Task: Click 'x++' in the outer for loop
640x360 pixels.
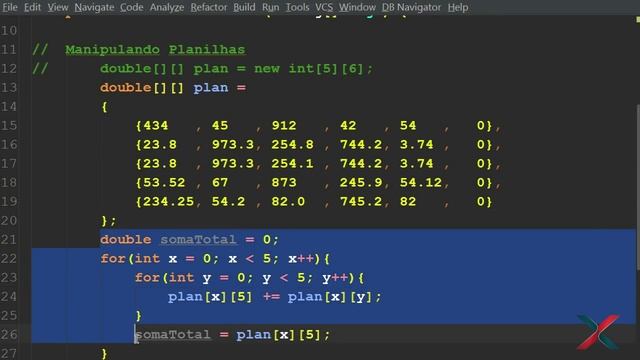Action: pyautogui.click(x=301, y=259)
